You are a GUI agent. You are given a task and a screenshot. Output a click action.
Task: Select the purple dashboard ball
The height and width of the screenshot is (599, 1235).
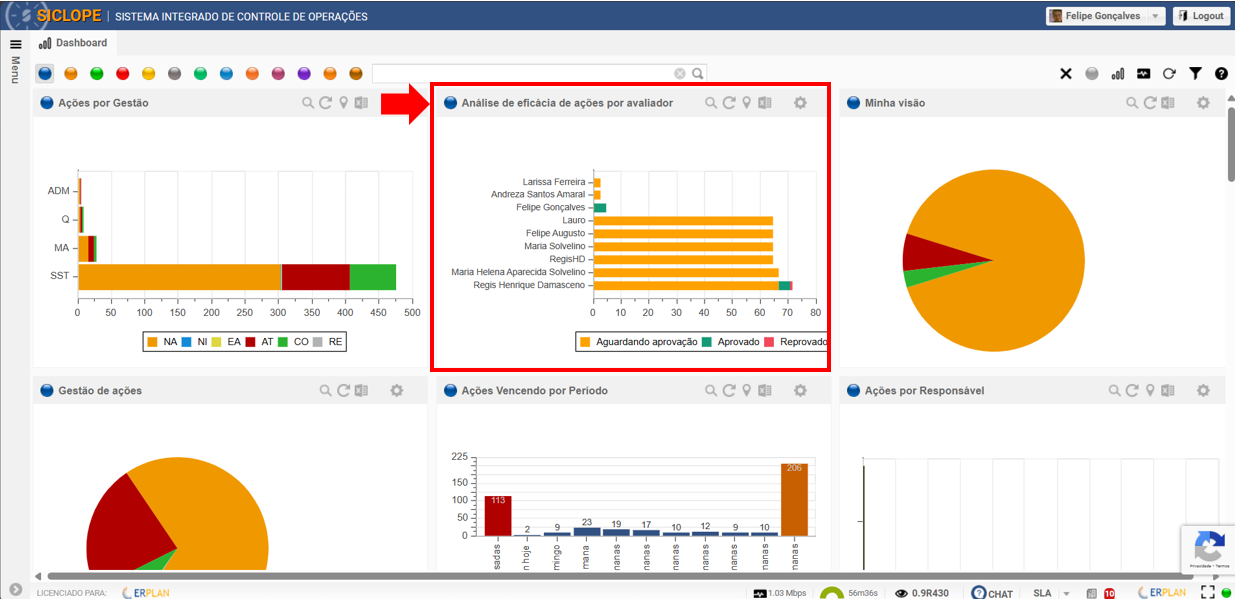click(x=304, y=73)
